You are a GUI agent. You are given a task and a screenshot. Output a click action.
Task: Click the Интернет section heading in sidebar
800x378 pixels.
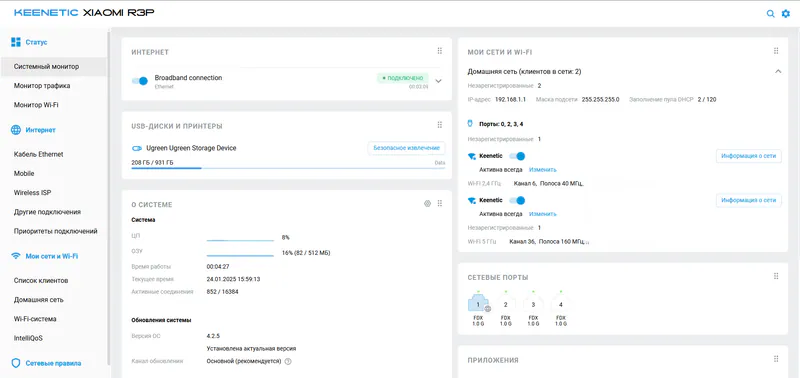pos(40,130)
